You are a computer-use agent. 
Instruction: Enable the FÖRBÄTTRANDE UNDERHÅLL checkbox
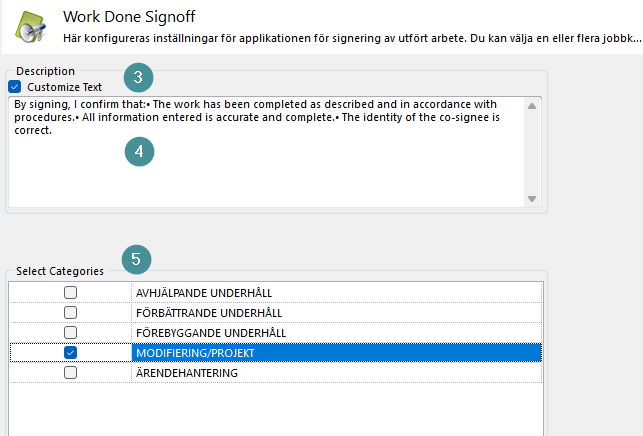pyautogui.click(x=71, y=312)
